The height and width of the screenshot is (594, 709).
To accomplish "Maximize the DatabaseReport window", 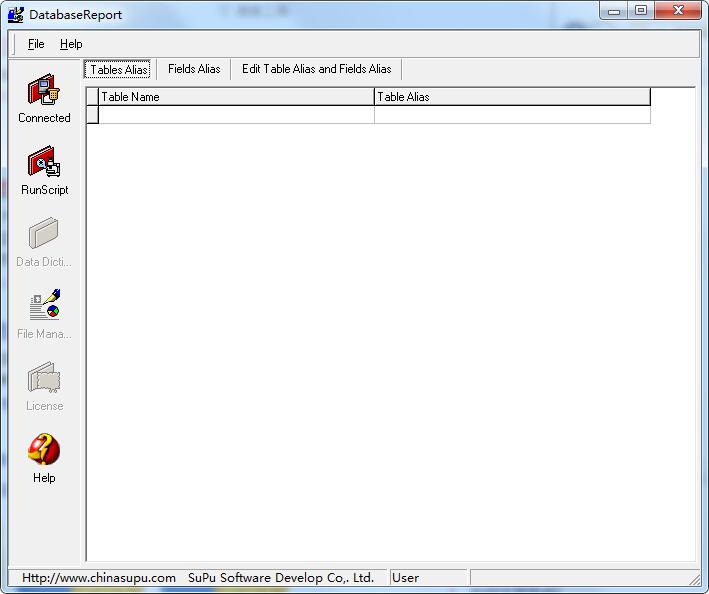I will click(x=641, y=10).
